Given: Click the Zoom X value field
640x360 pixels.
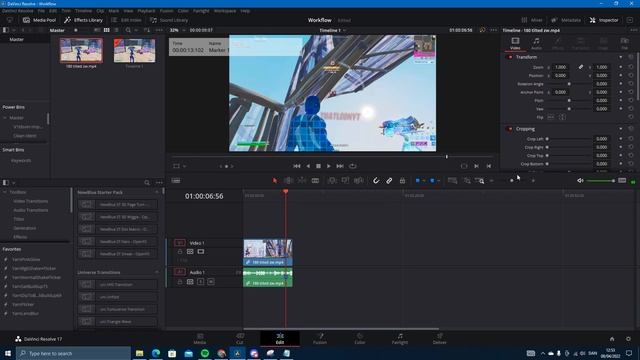Looking at the screenshot, I should point(561,67).
